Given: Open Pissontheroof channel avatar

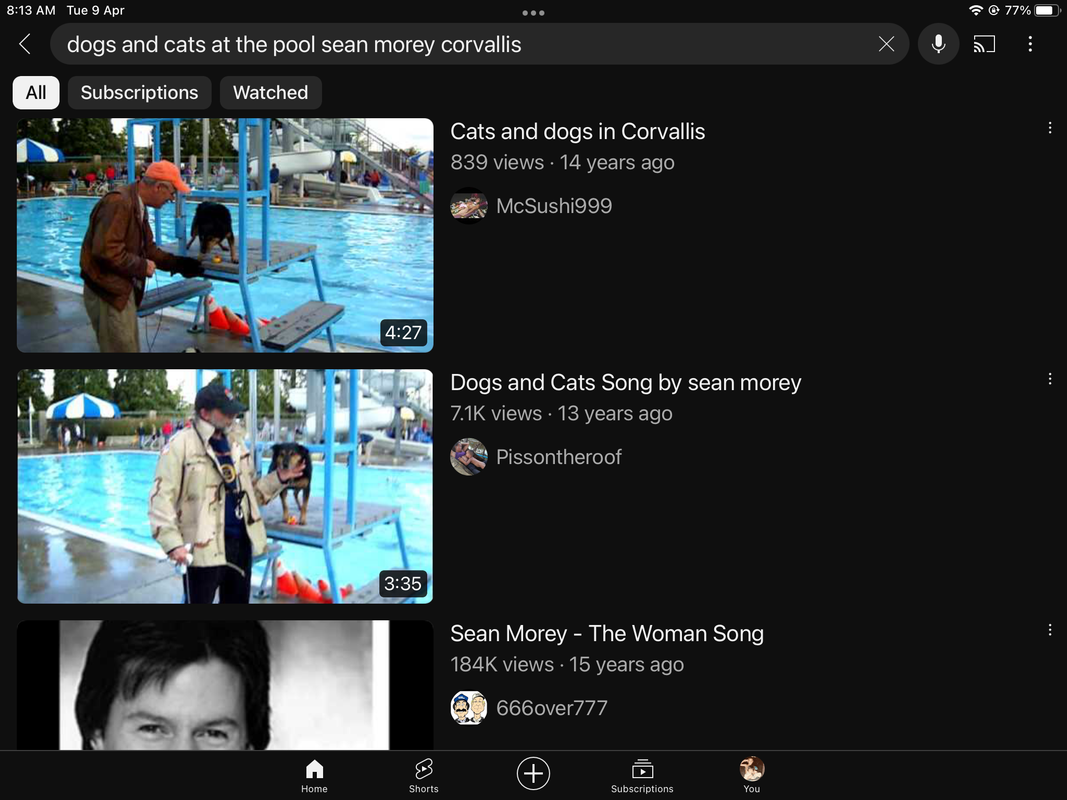Looking at the screenshot, I should (x=469, y=456).
